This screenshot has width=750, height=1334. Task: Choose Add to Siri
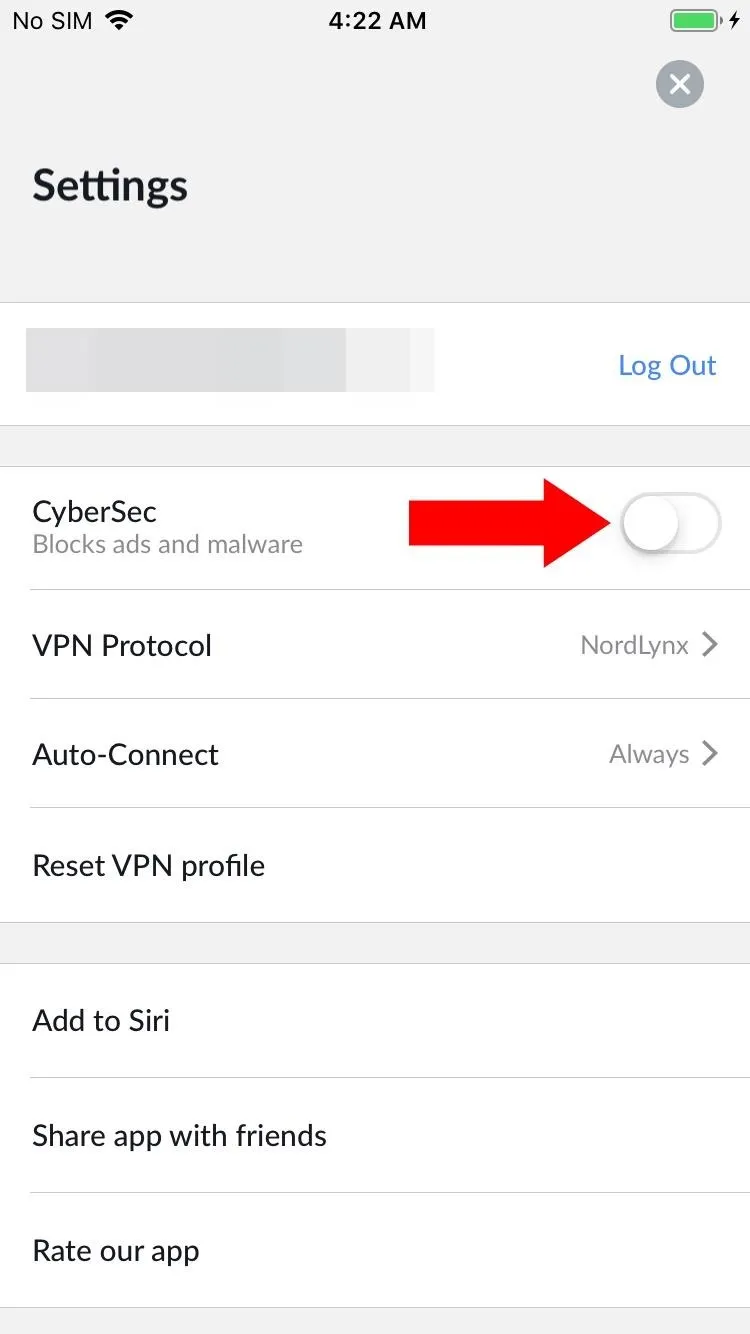pyautogui.click(x=375, y=1020)
